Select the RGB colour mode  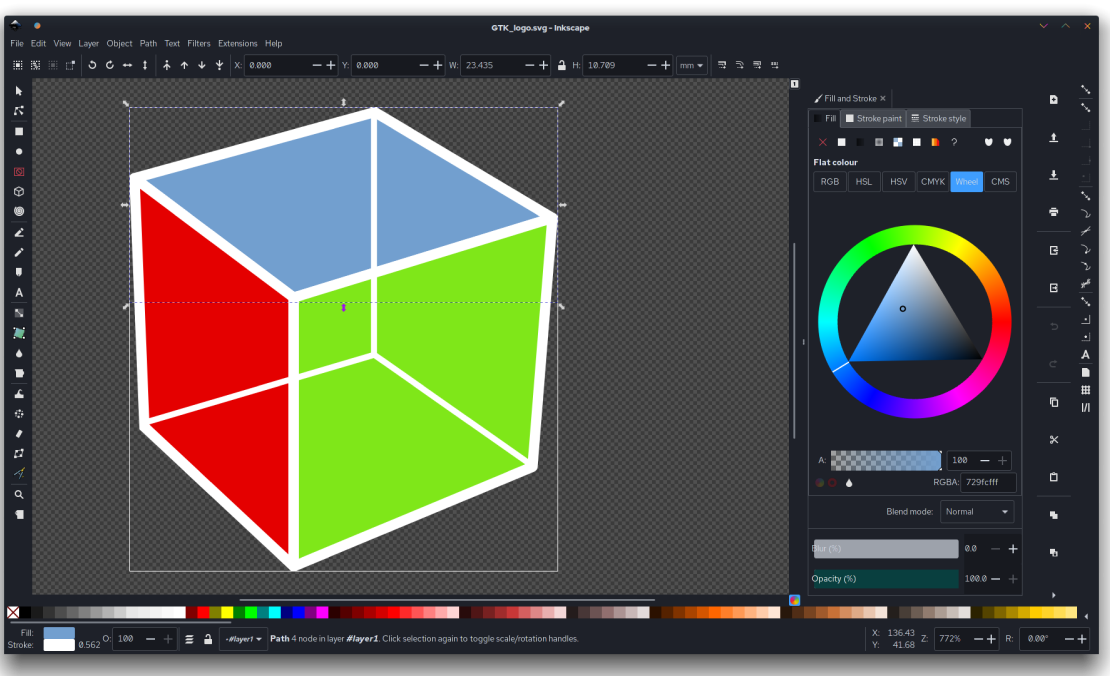click(x=829, y=181)
